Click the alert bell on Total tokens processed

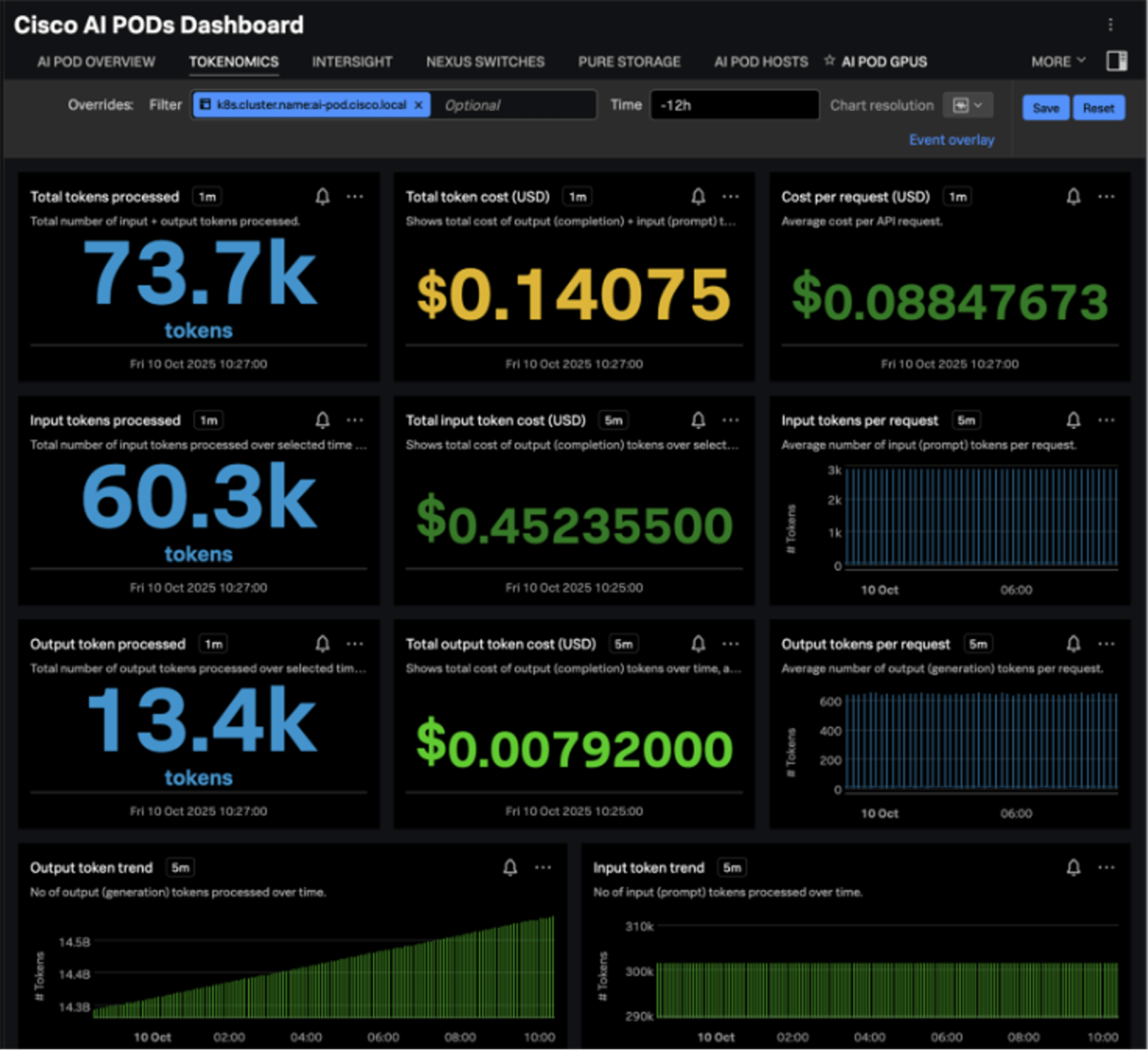coord(322,197)
